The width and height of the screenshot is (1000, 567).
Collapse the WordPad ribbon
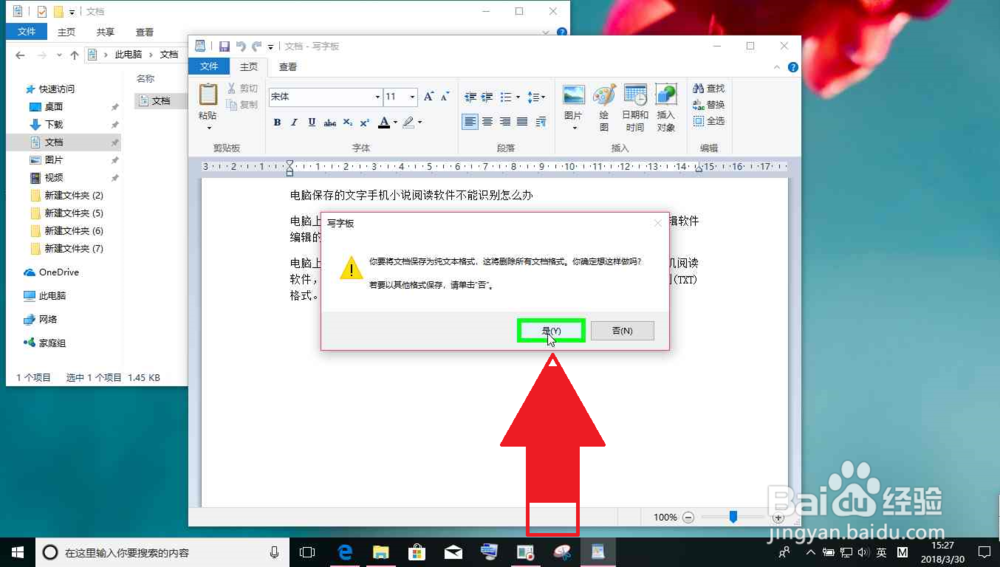(x=776, y=67)
